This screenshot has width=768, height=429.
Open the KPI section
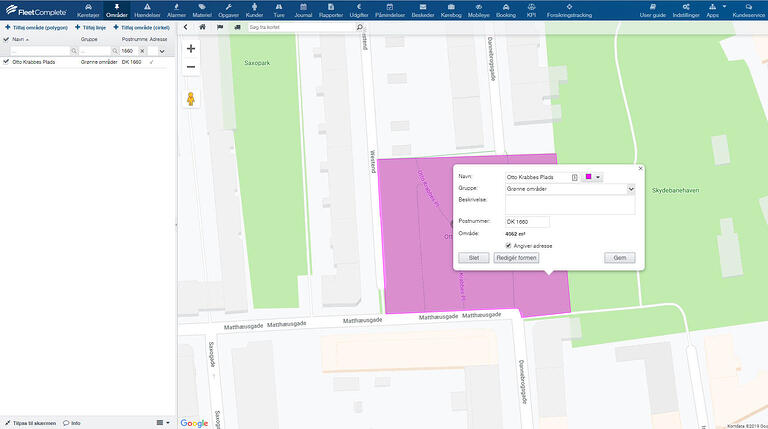pos(531,10)
